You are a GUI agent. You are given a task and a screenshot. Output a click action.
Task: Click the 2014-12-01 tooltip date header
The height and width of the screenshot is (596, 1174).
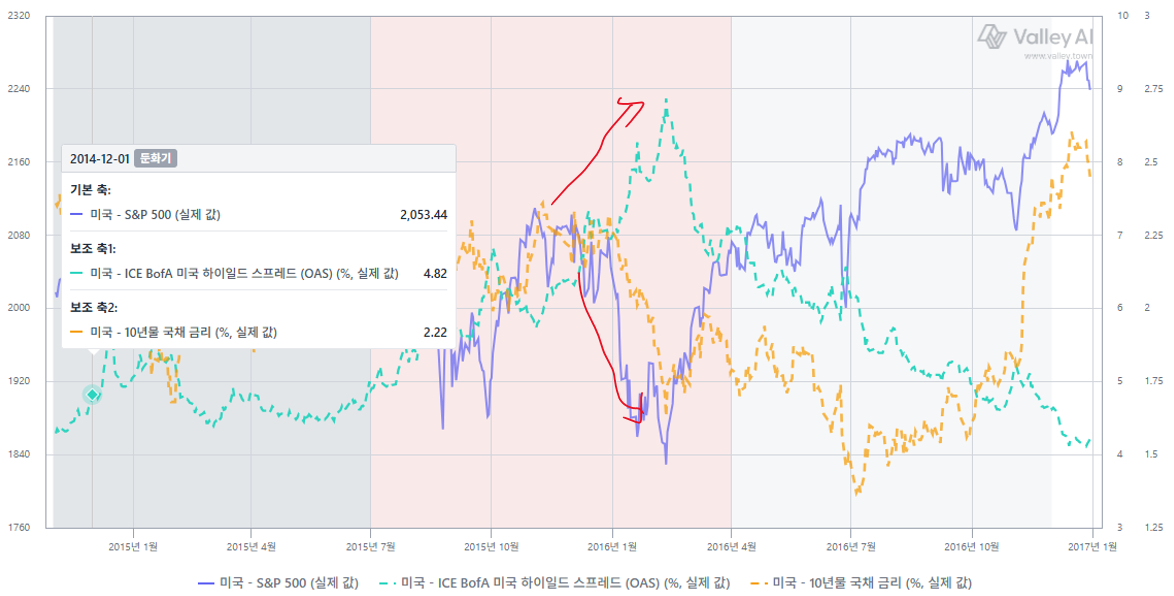[x=100, y=159]
